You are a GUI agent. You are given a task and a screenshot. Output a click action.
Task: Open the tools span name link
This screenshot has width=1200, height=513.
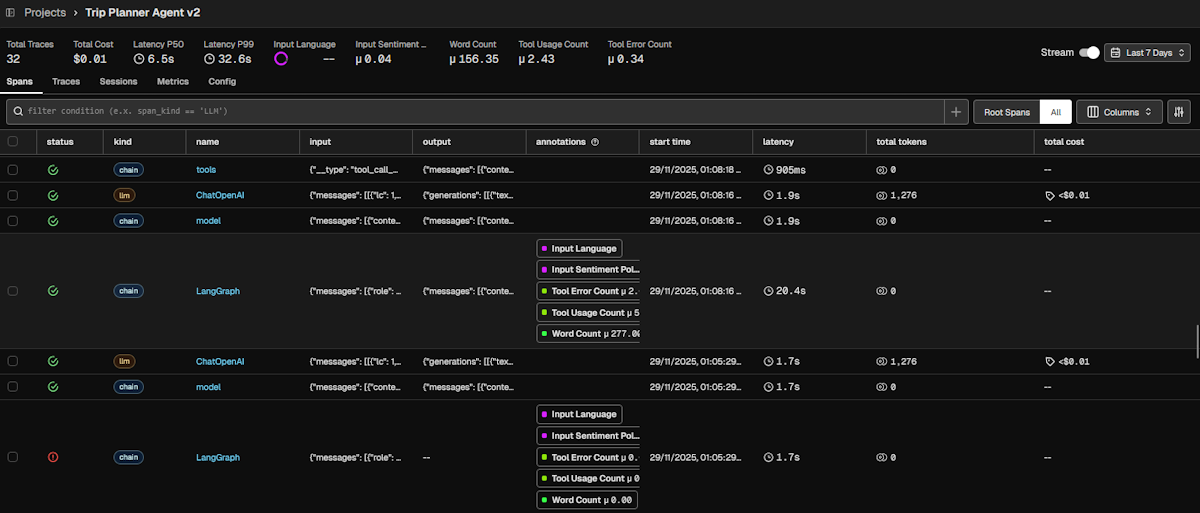point(205,170)
